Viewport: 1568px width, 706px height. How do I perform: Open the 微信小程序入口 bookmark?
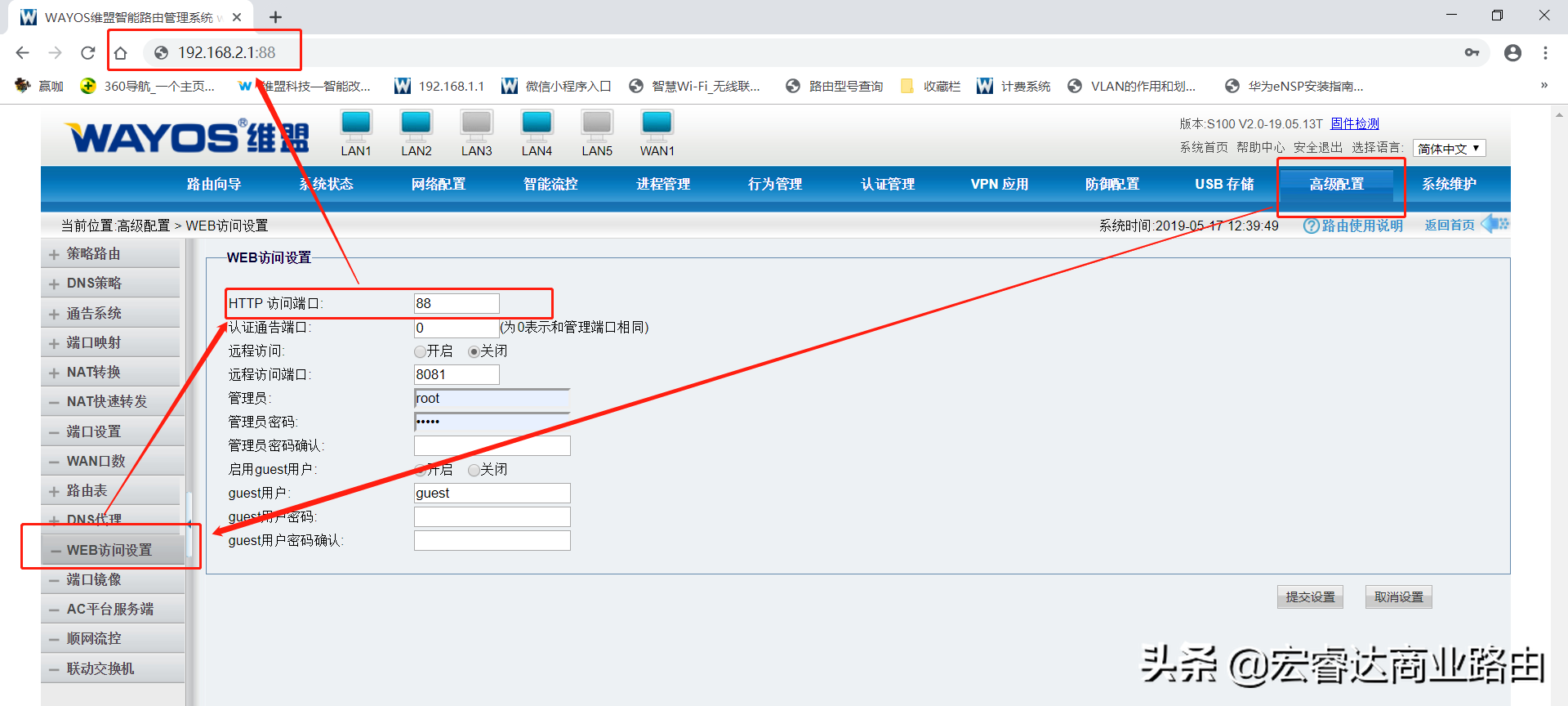[x=557, y=86]
